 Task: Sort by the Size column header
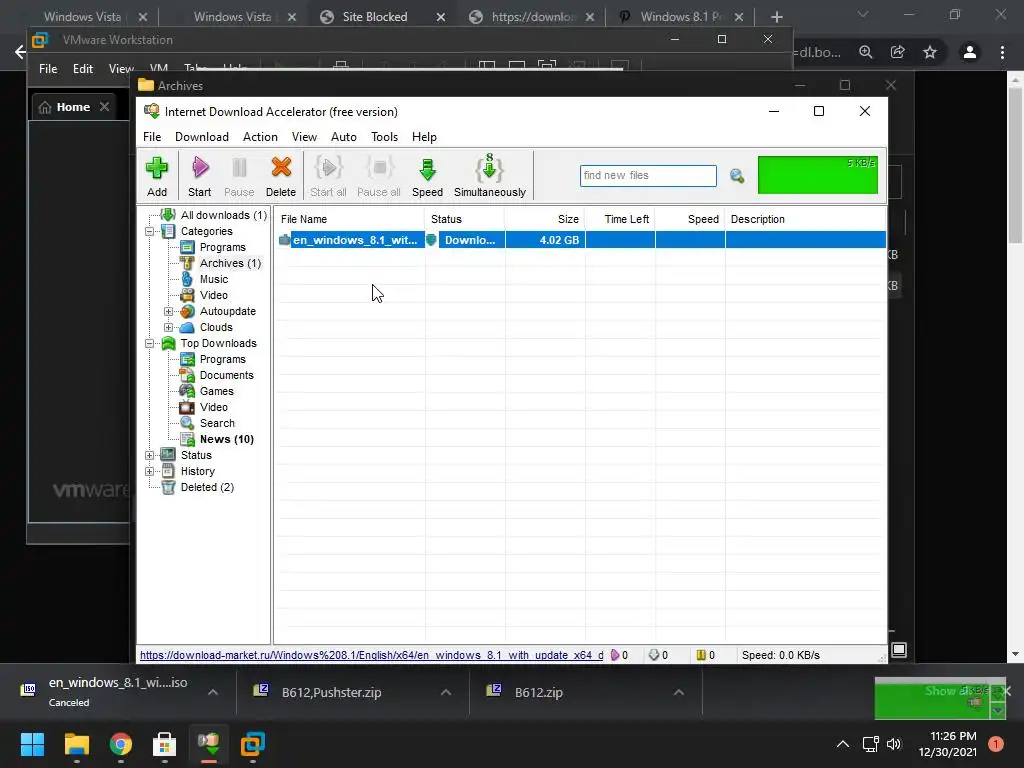(x=545, y=219)
